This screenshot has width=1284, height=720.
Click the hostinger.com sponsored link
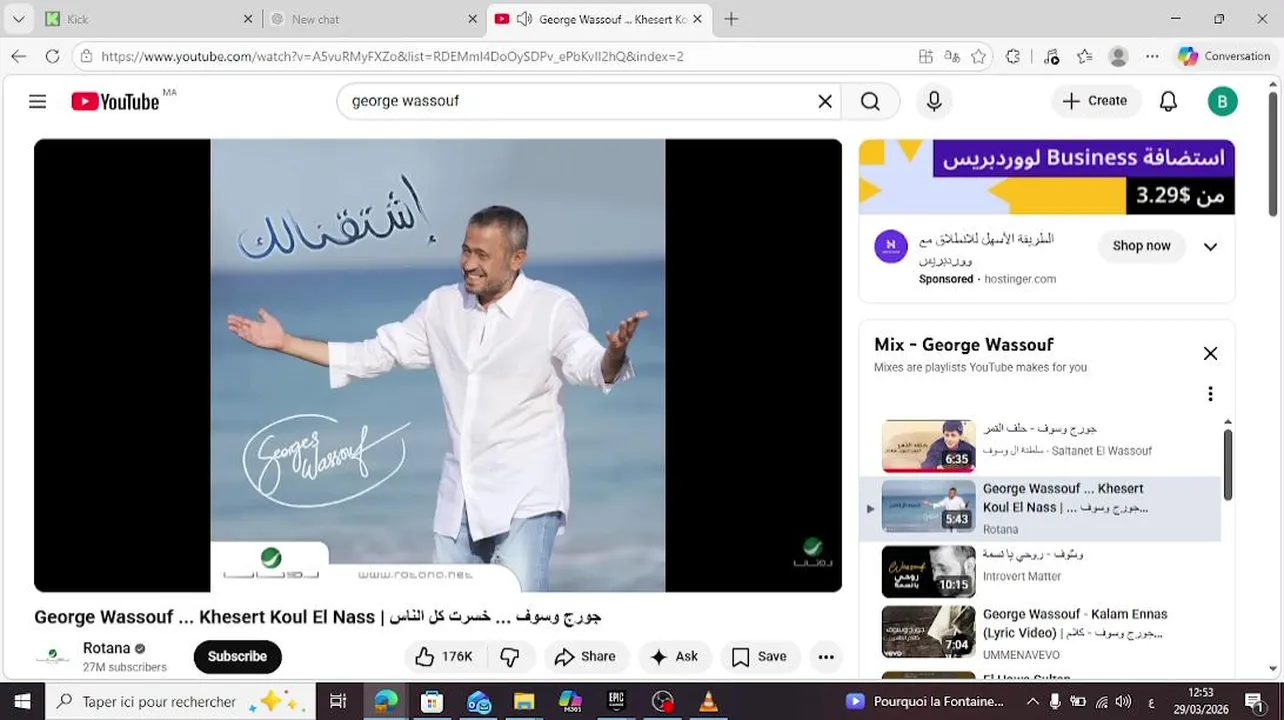[x=1020, y=279]
